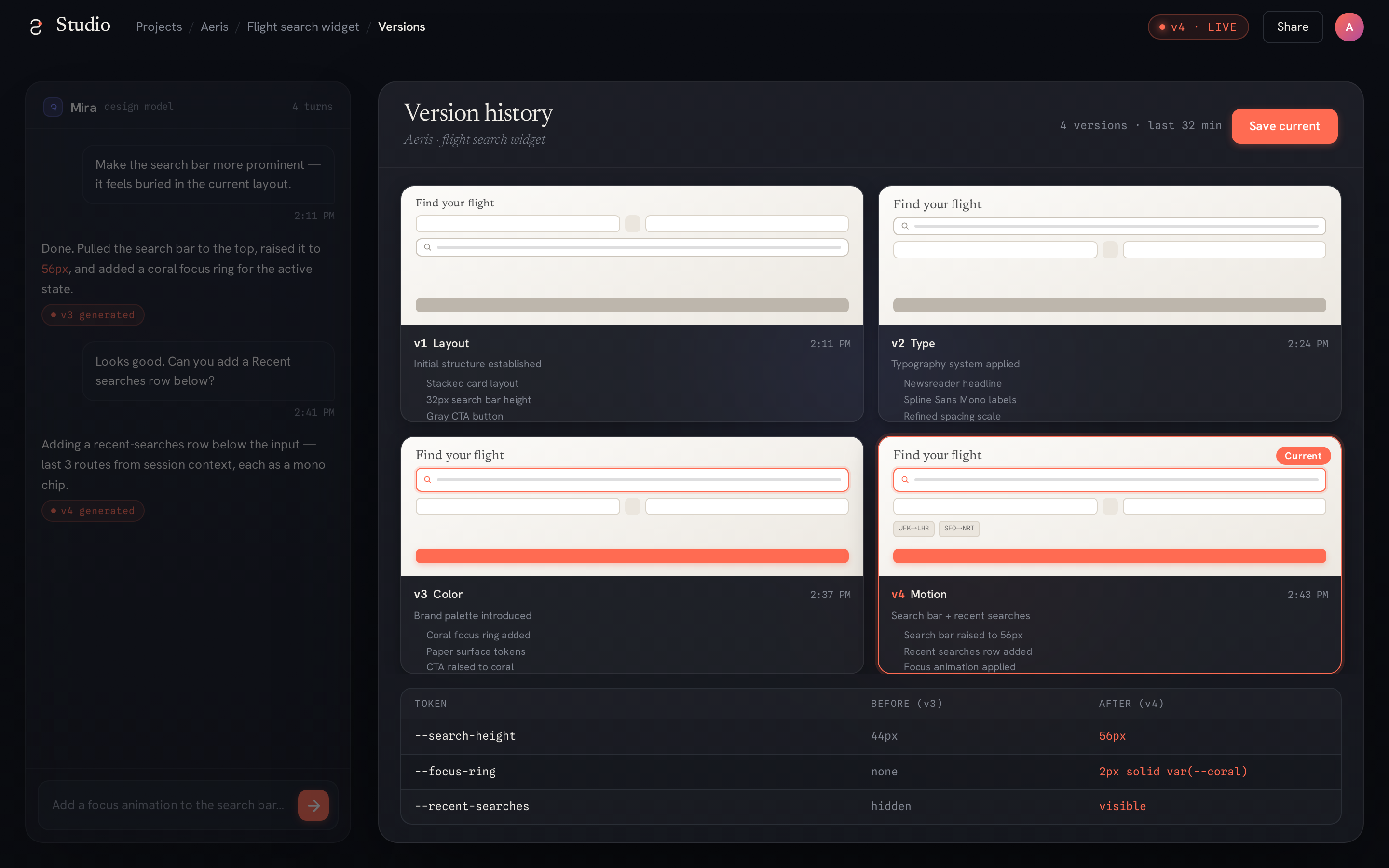Click the TOKEN column header
This screenshot has height=868, width=1389.
[x=431, y=704]
